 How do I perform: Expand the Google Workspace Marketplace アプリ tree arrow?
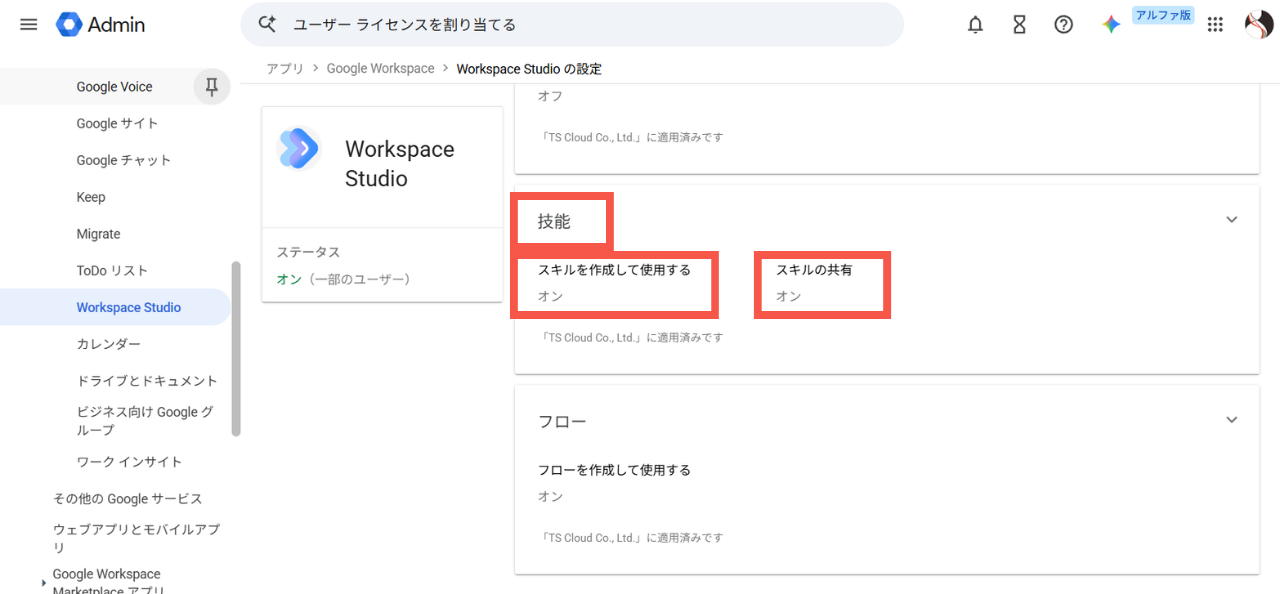[x=43, y=582]
